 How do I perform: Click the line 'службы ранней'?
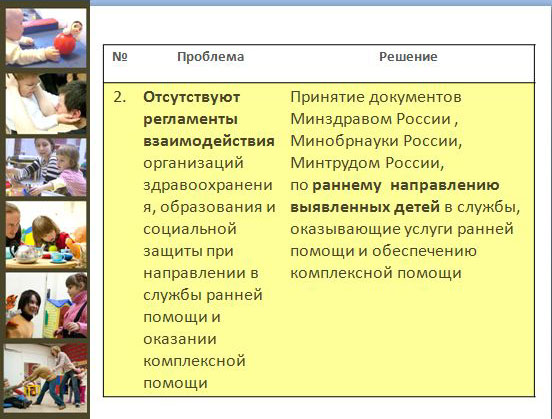tap(203, 295)
